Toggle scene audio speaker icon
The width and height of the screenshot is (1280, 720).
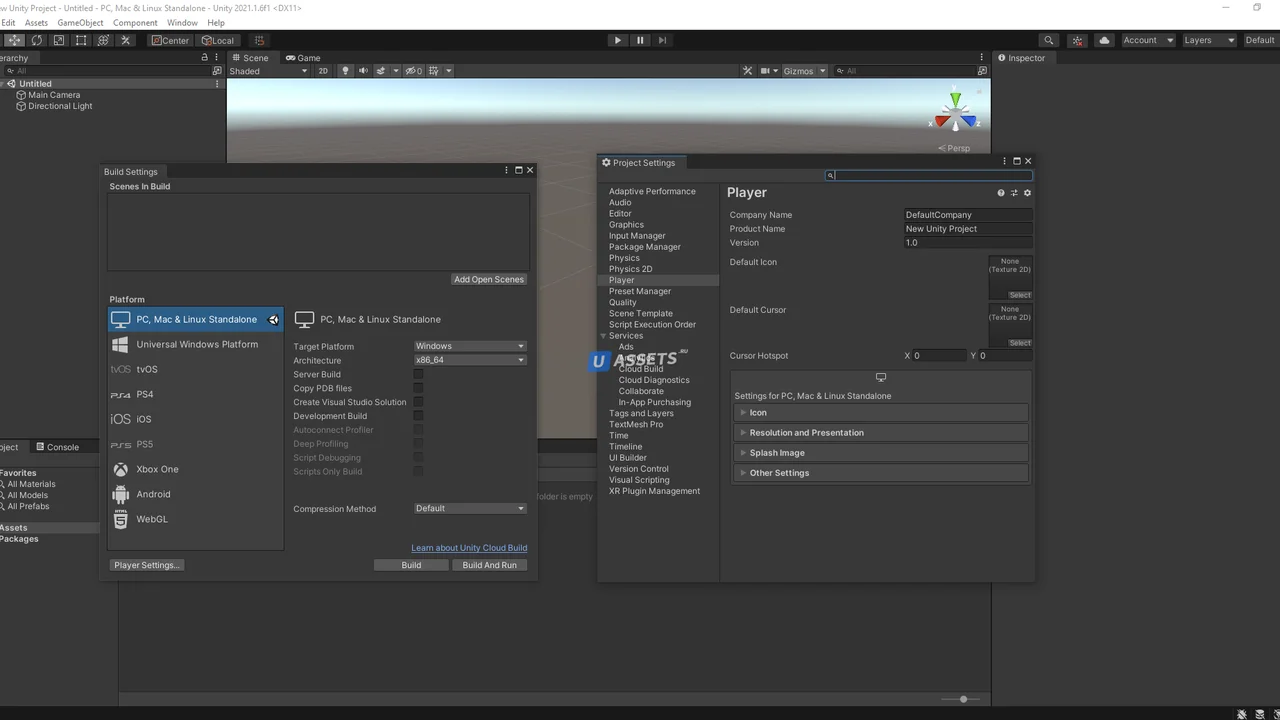pyautogui.click(x=363, y=71)
